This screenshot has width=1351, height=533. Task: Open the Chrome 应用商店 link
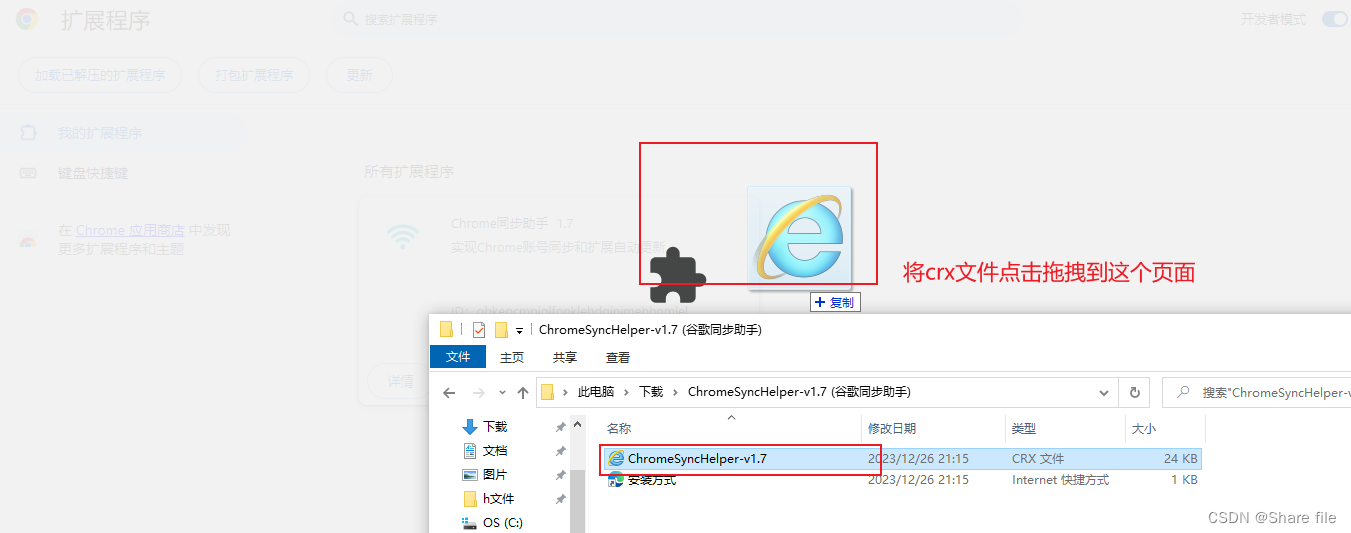click(x=131, y=230)
